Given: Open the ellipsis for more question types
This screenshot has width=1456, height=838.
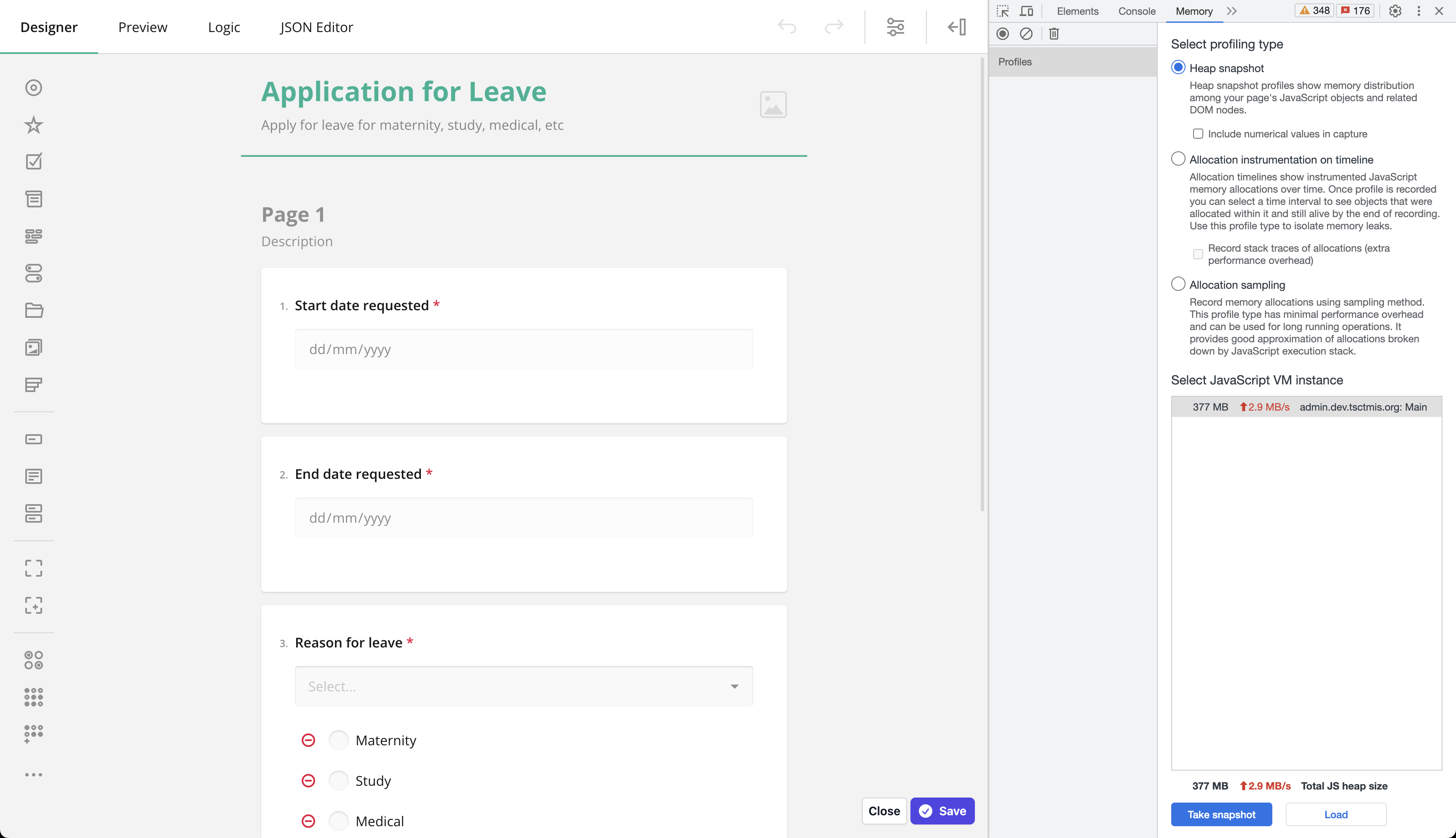Looking at the screenshot, I should pyautogui.click(x=33, y=774).
